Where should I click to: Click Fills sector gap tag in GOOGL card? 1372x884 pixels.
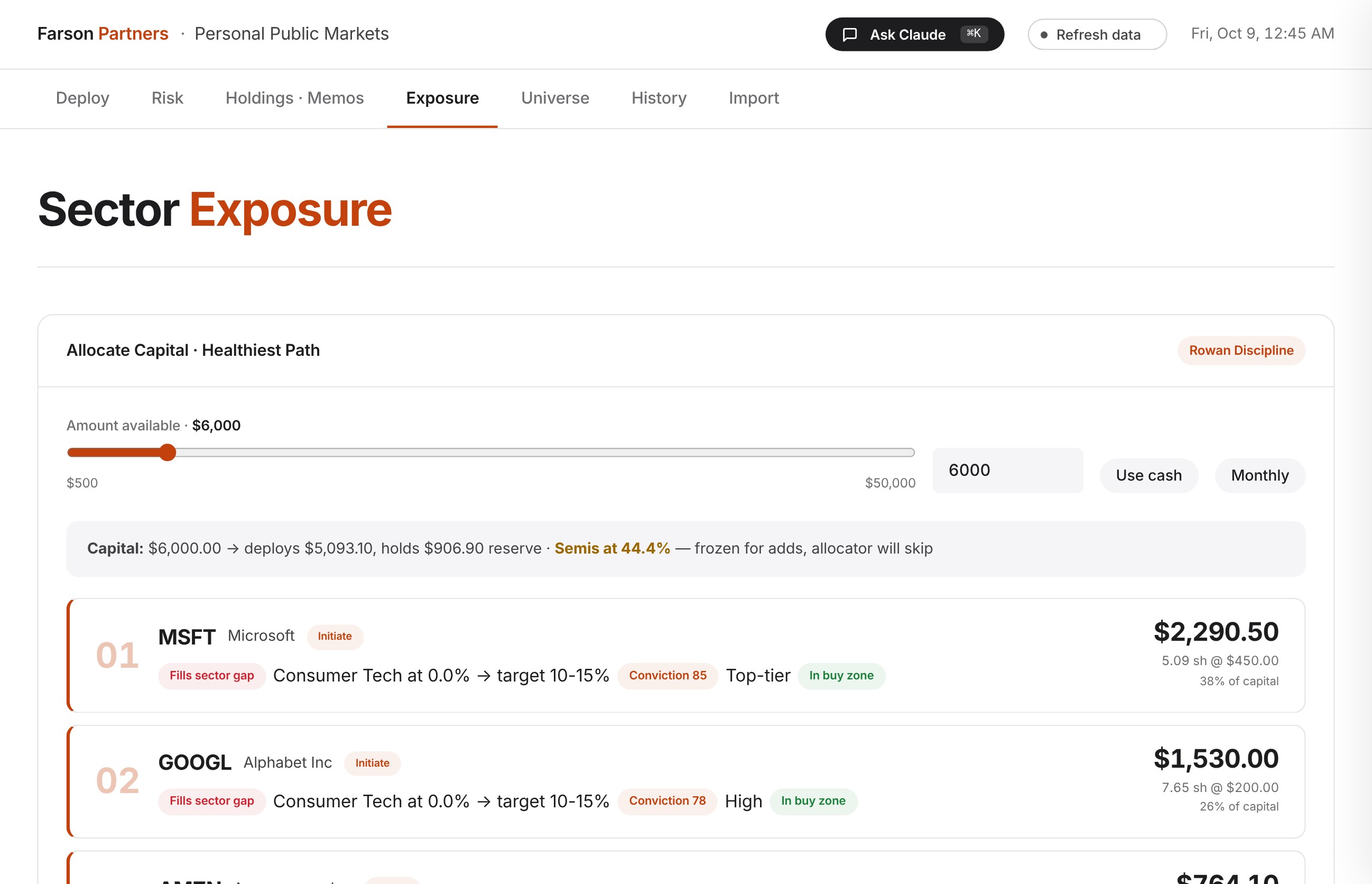point(212,802)
